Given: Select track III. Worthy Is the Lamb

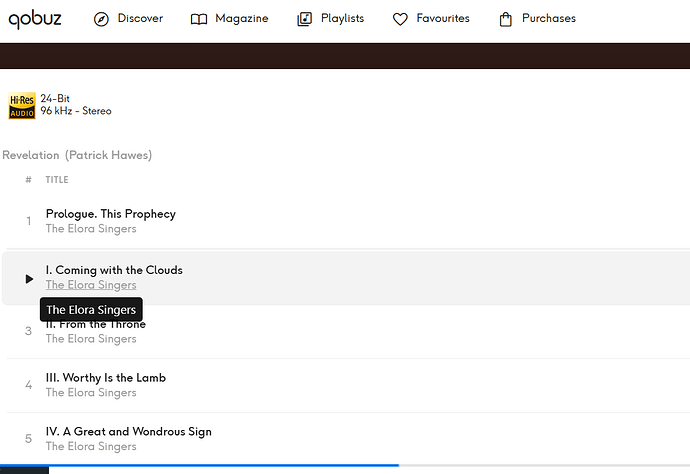Looking at the screenshot, I should click(106, 378).
